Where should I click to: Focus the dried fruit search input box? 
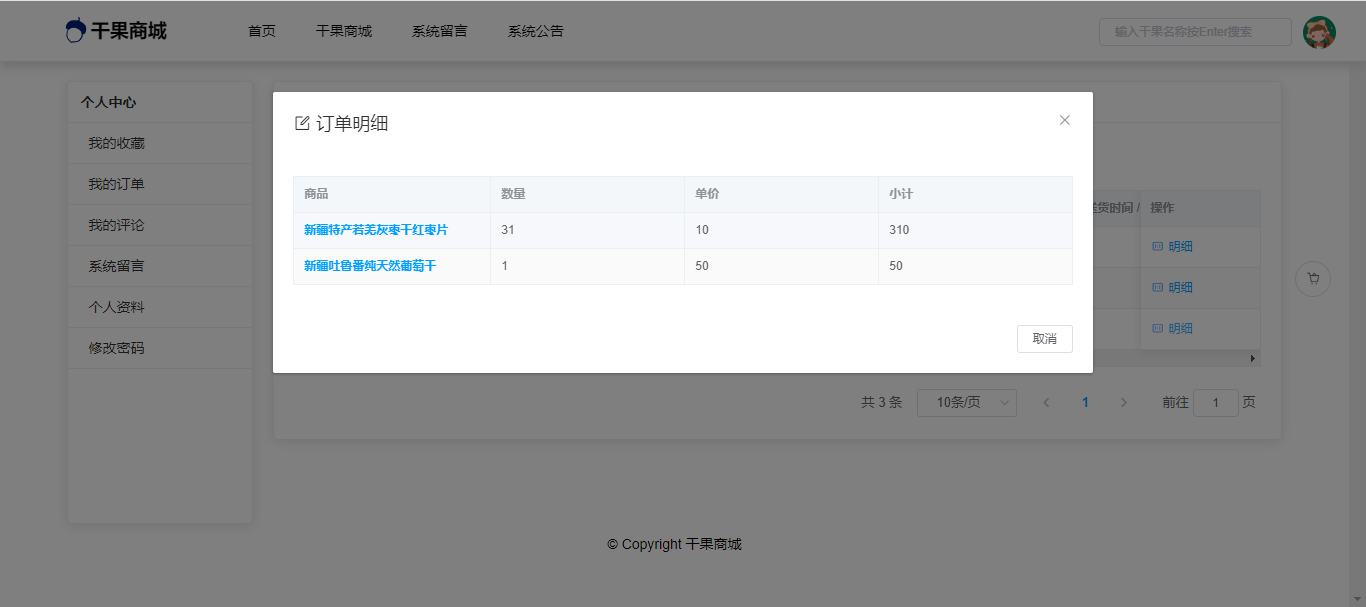point(1195,32)
